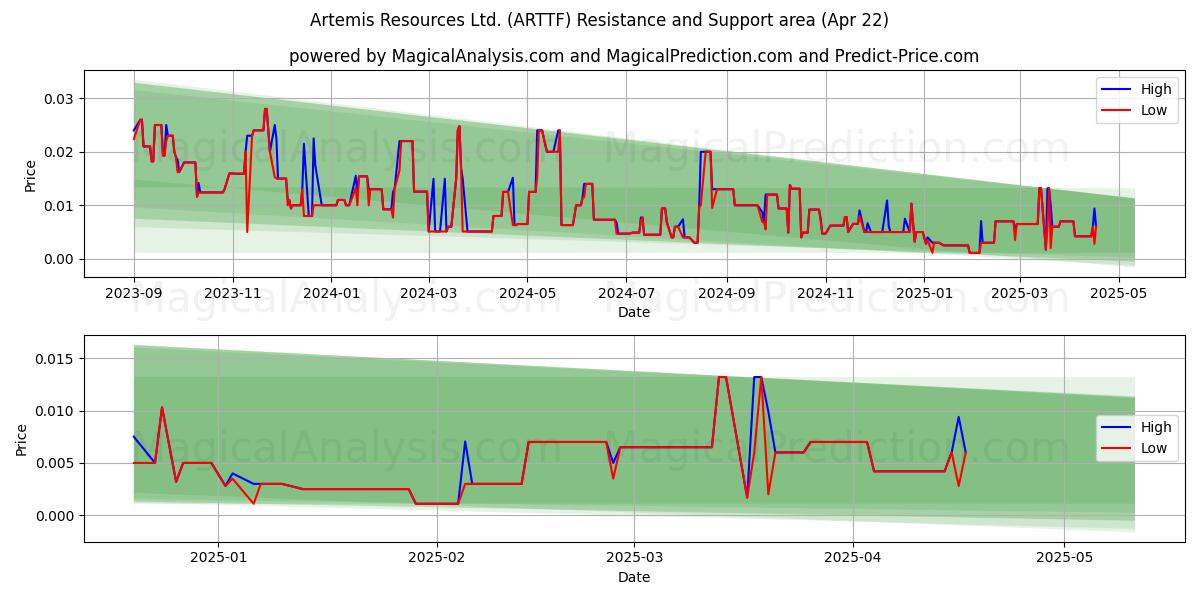
Task: Click the 2025-03 tick label on the top chart
Action: [x=1020, y=293]
